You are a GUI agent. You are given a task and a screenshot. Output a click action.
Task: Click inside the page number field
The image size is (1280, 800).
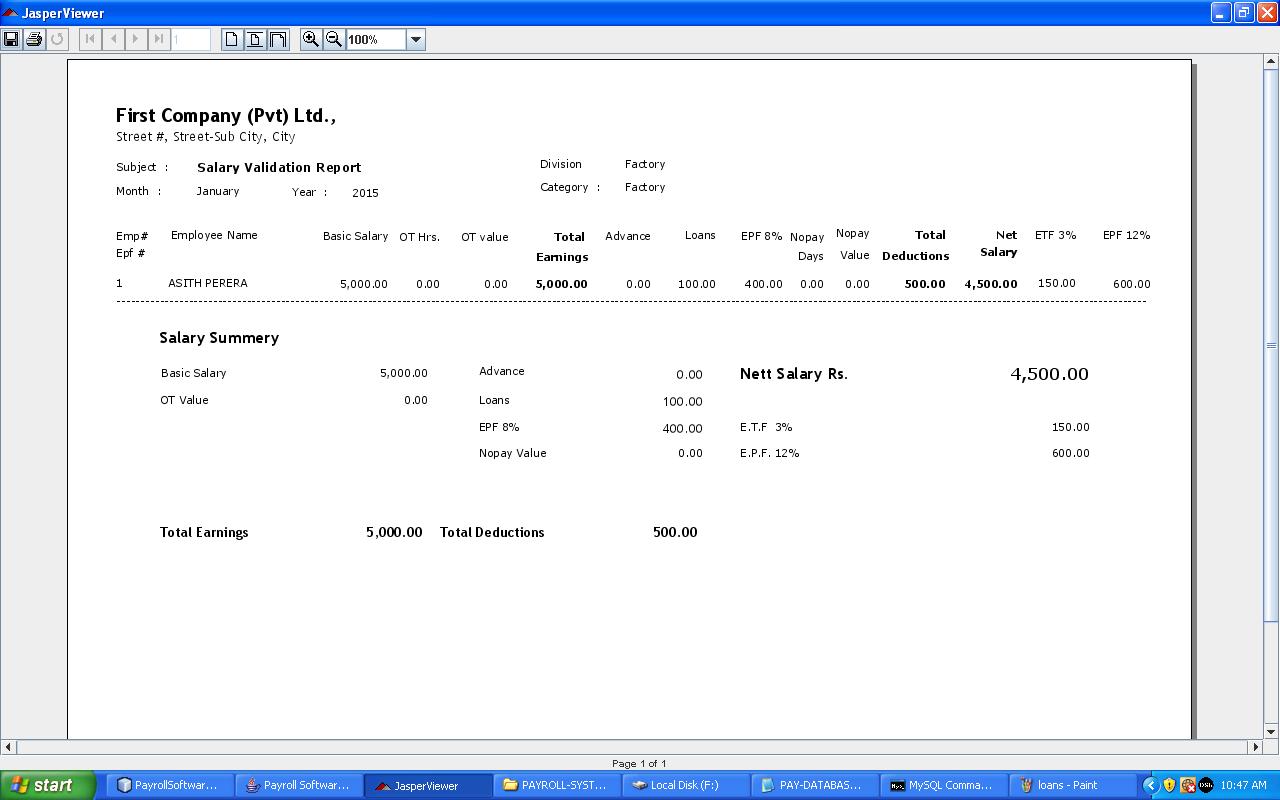tap(190, 39)
